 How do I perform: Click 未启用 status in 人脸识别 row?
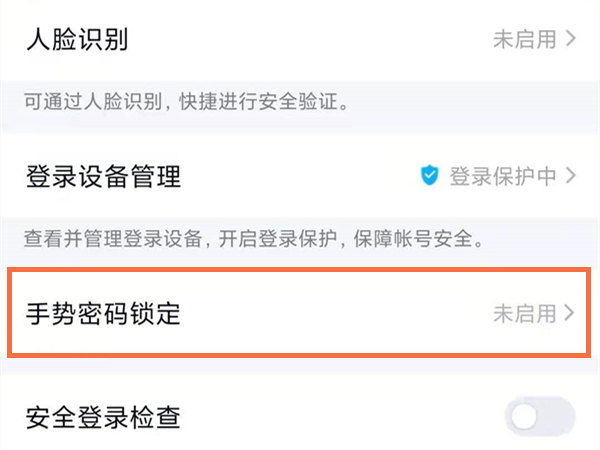523,40
